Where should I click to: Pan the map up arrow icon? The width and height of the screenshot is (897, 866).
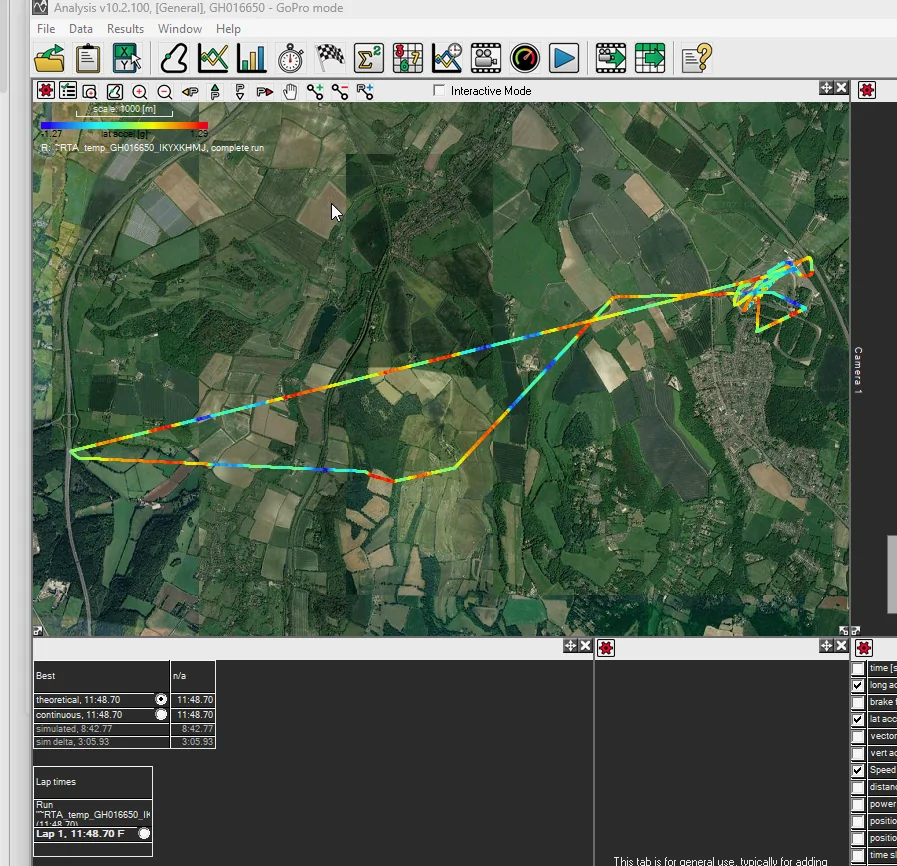pyautogui.click(x=215, y=92)
